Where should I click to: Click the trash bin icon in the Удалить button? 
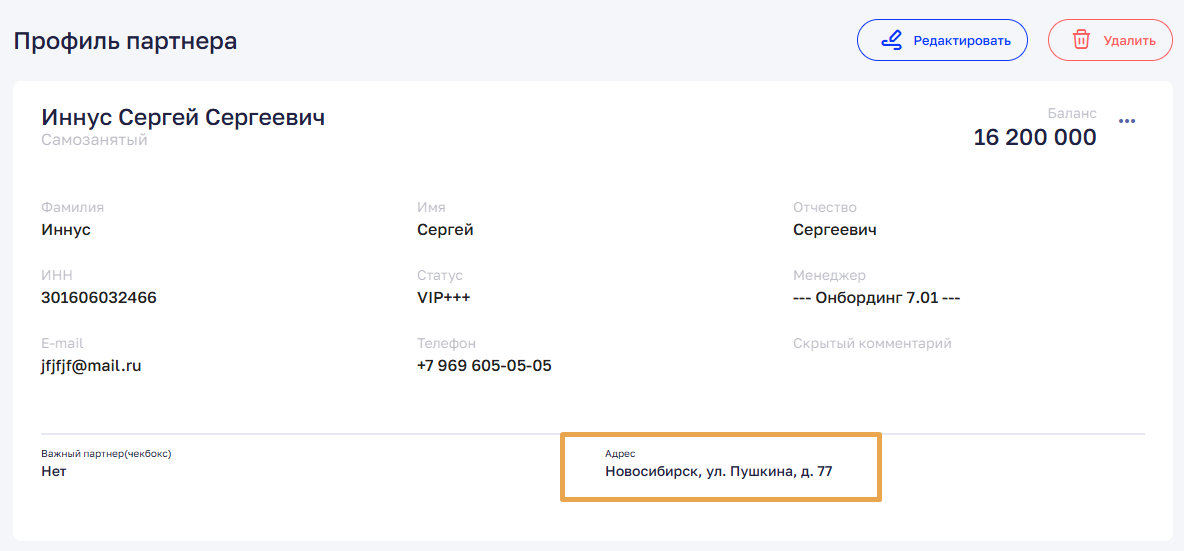click(x=1081, y=41)
